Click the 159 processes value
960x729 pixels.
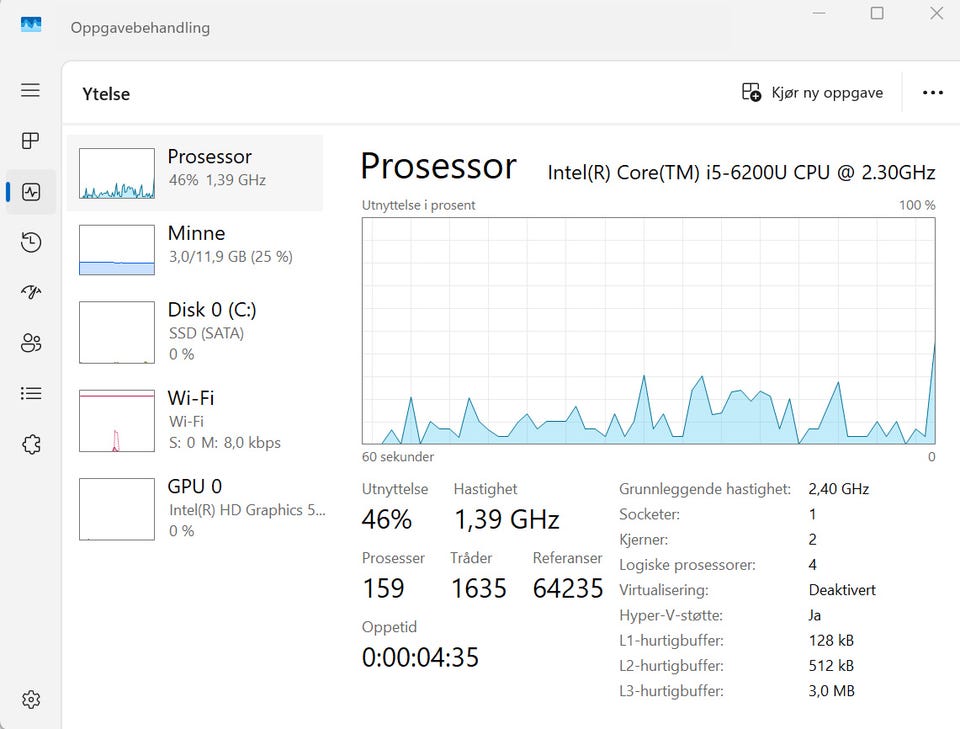click(x=383, y=589)
